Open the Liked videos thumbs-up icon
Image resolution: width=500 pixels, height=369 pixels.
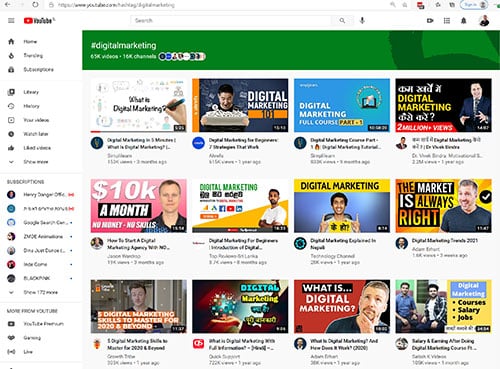click(x=11, y=148)
